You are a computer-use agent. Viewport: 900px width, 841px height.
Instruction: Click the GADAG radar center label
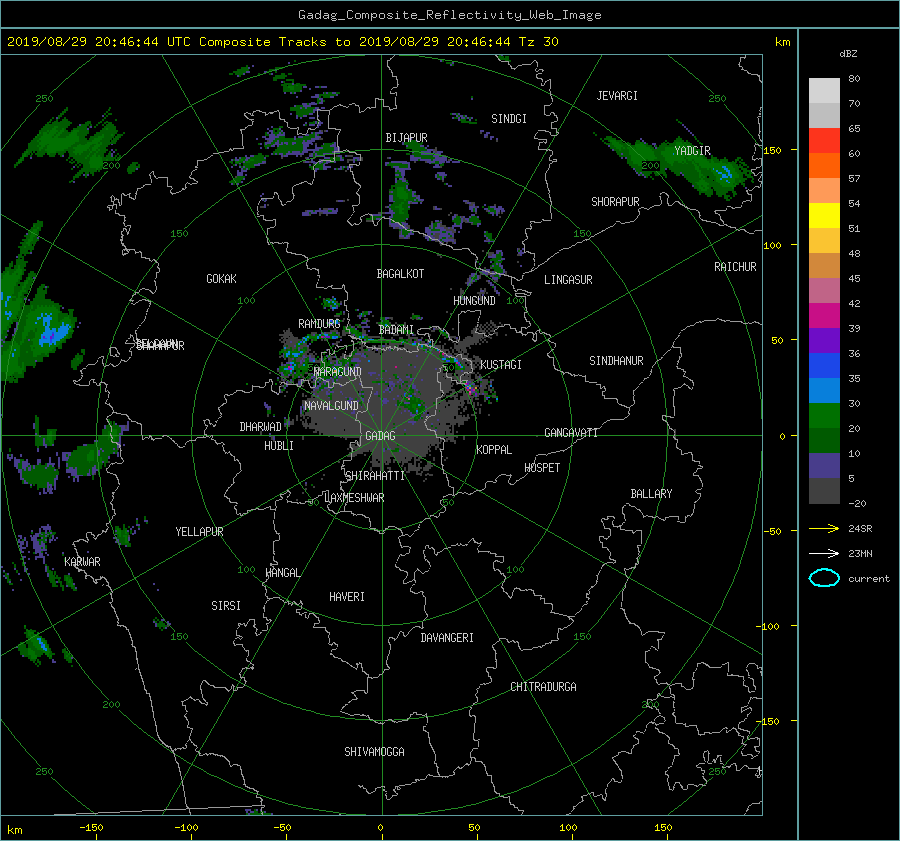tap(380, 436)
